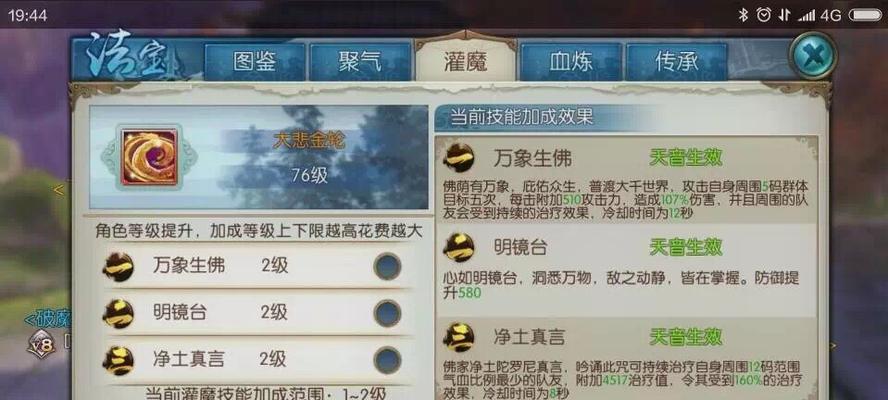Click the yellow left arrow at panel edge
This screenshot has width=888, height=400.
[x=59, y=190]
